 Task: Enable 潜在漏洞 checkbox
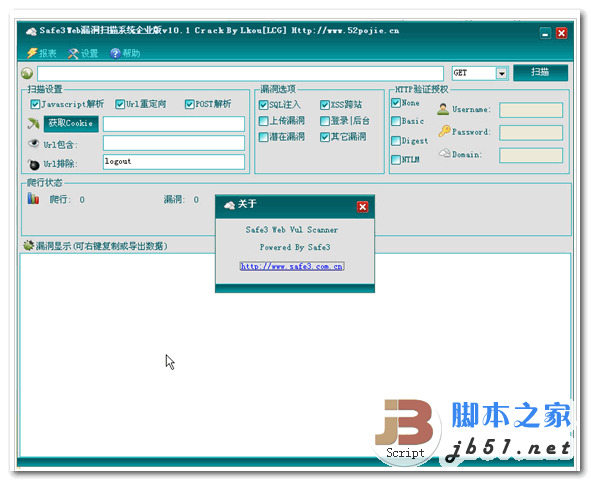(x=263, y=137)
